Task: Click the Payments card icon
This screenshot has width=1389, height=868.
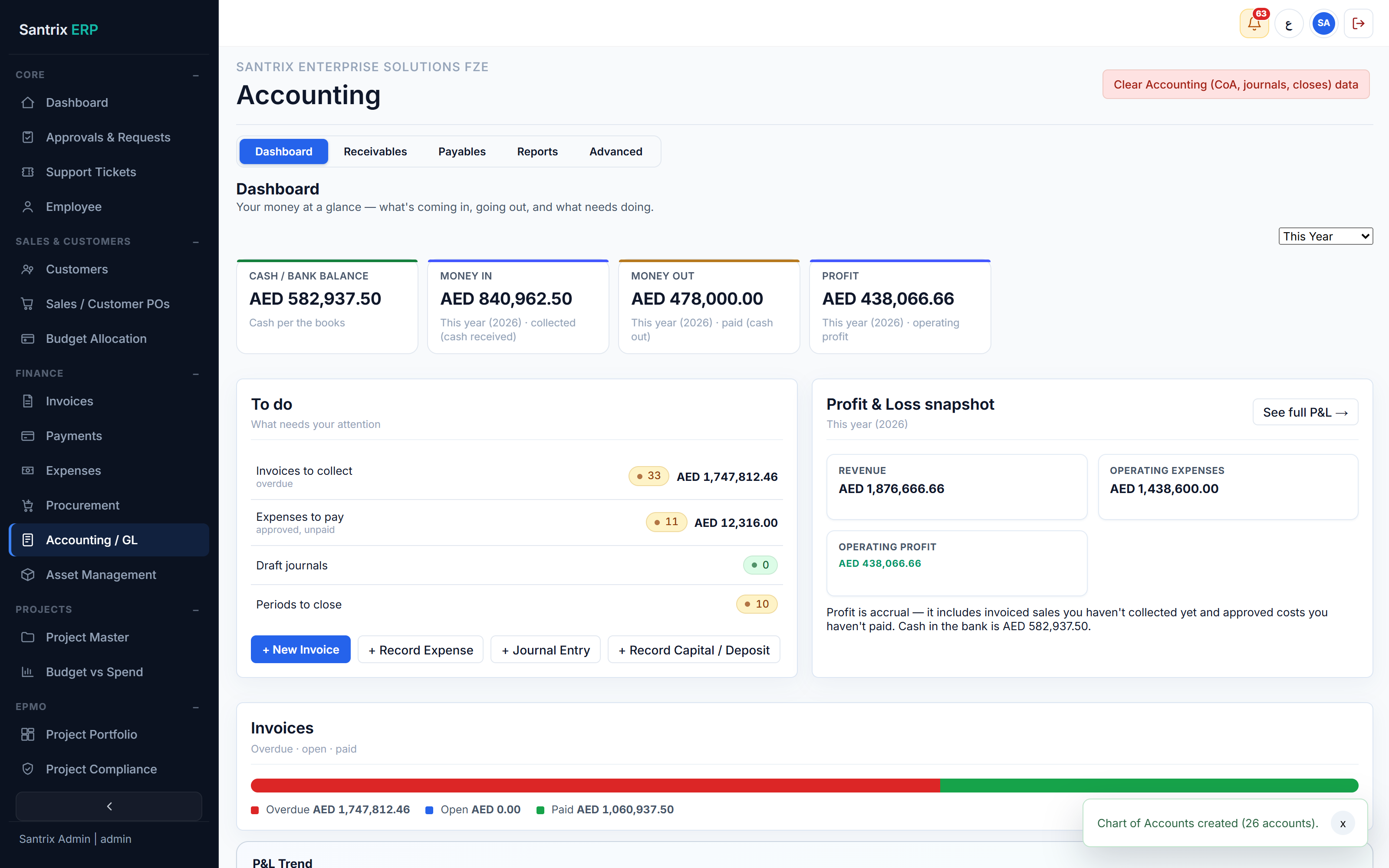Action: tap(27, 436)
